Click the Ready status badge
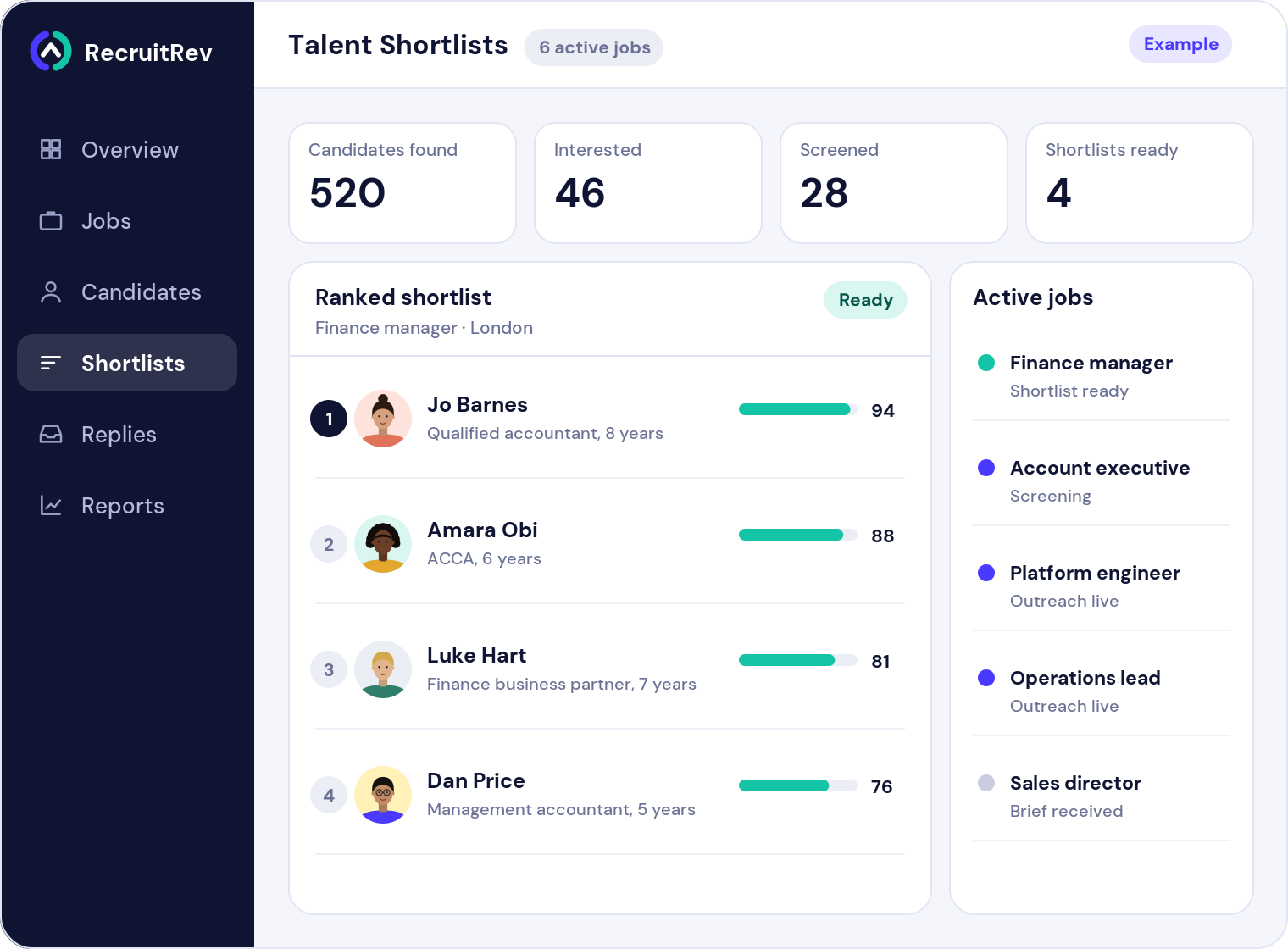 [865, 300]
